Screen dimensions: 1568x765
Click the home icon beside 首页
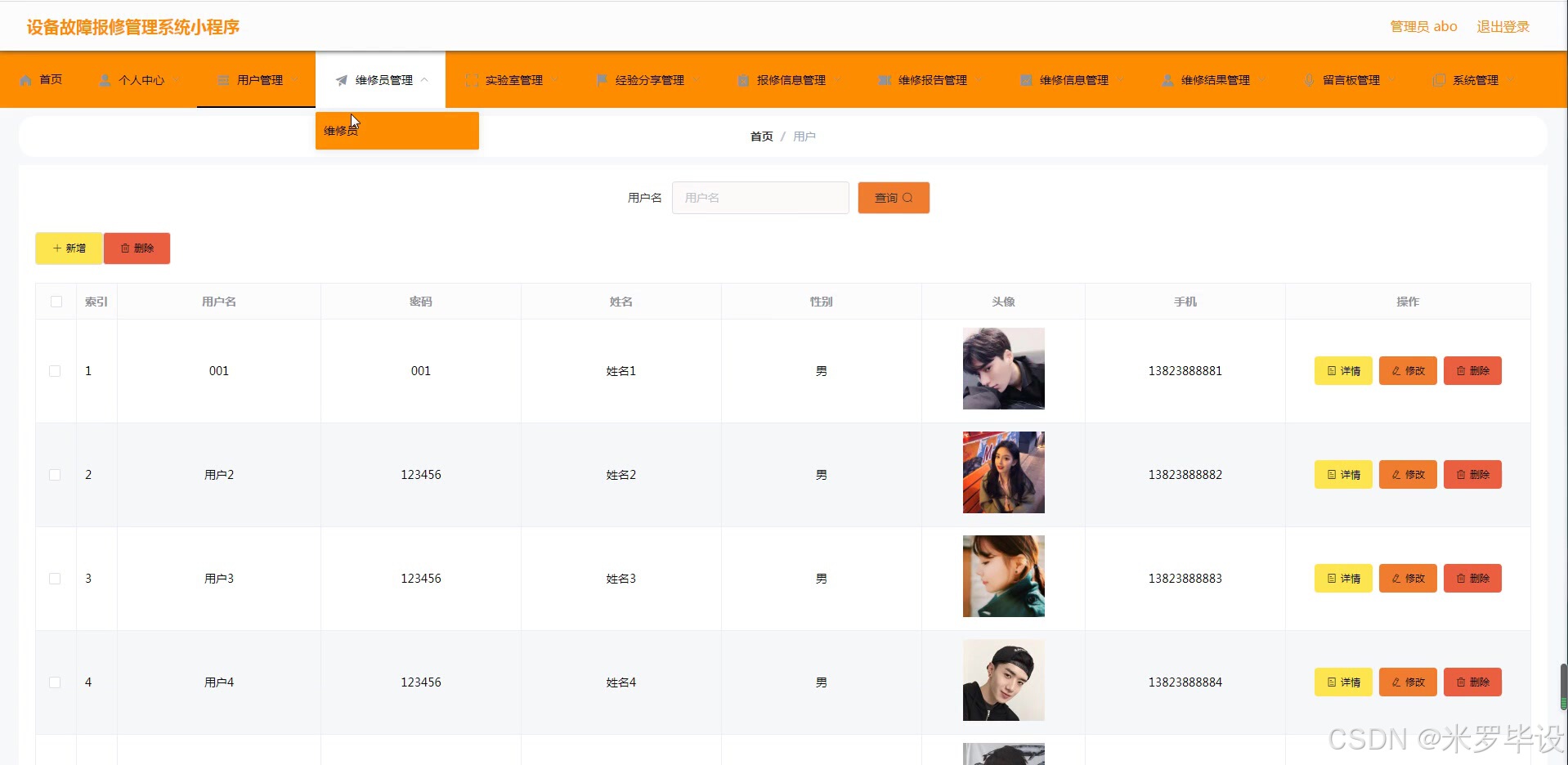26,80
